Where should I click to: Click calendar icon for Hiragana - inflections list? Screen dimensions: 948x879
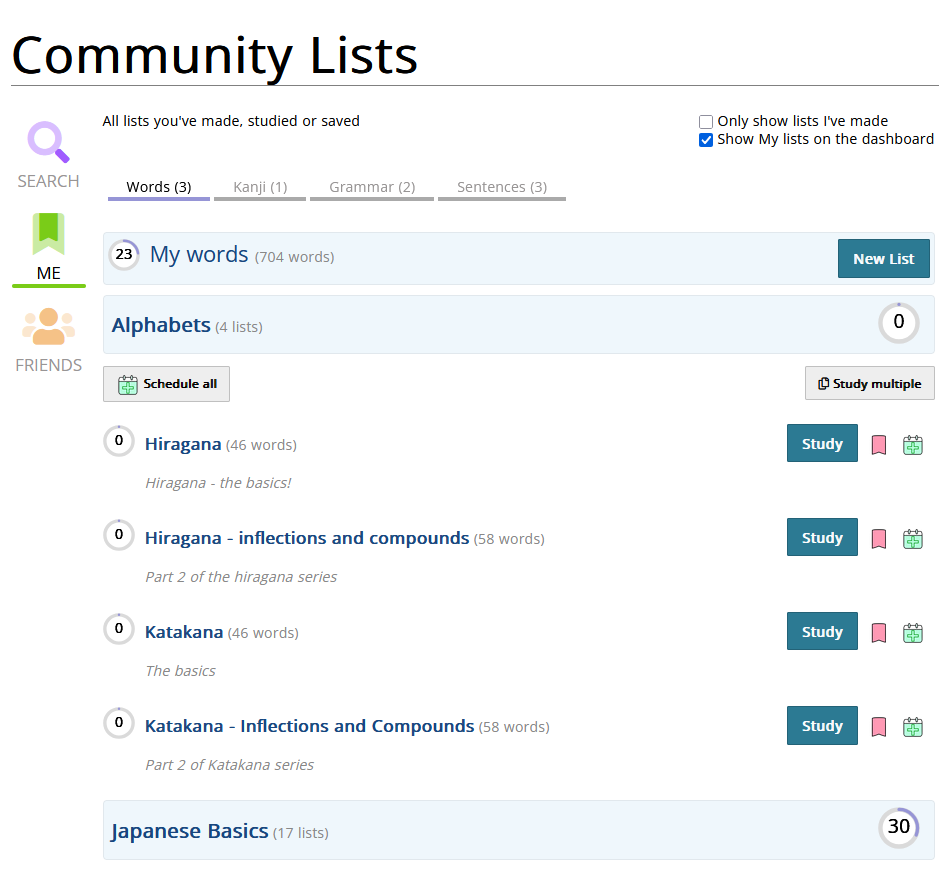click(913, 539)
